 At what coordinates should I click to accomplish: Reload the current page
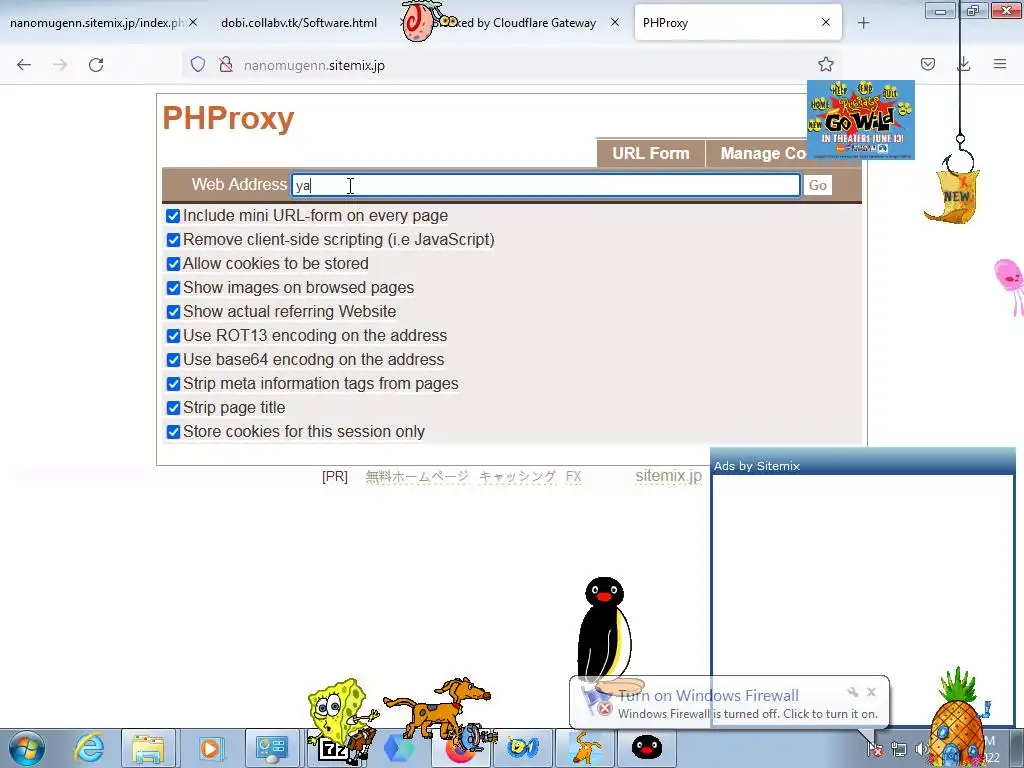tap(96, 65)
